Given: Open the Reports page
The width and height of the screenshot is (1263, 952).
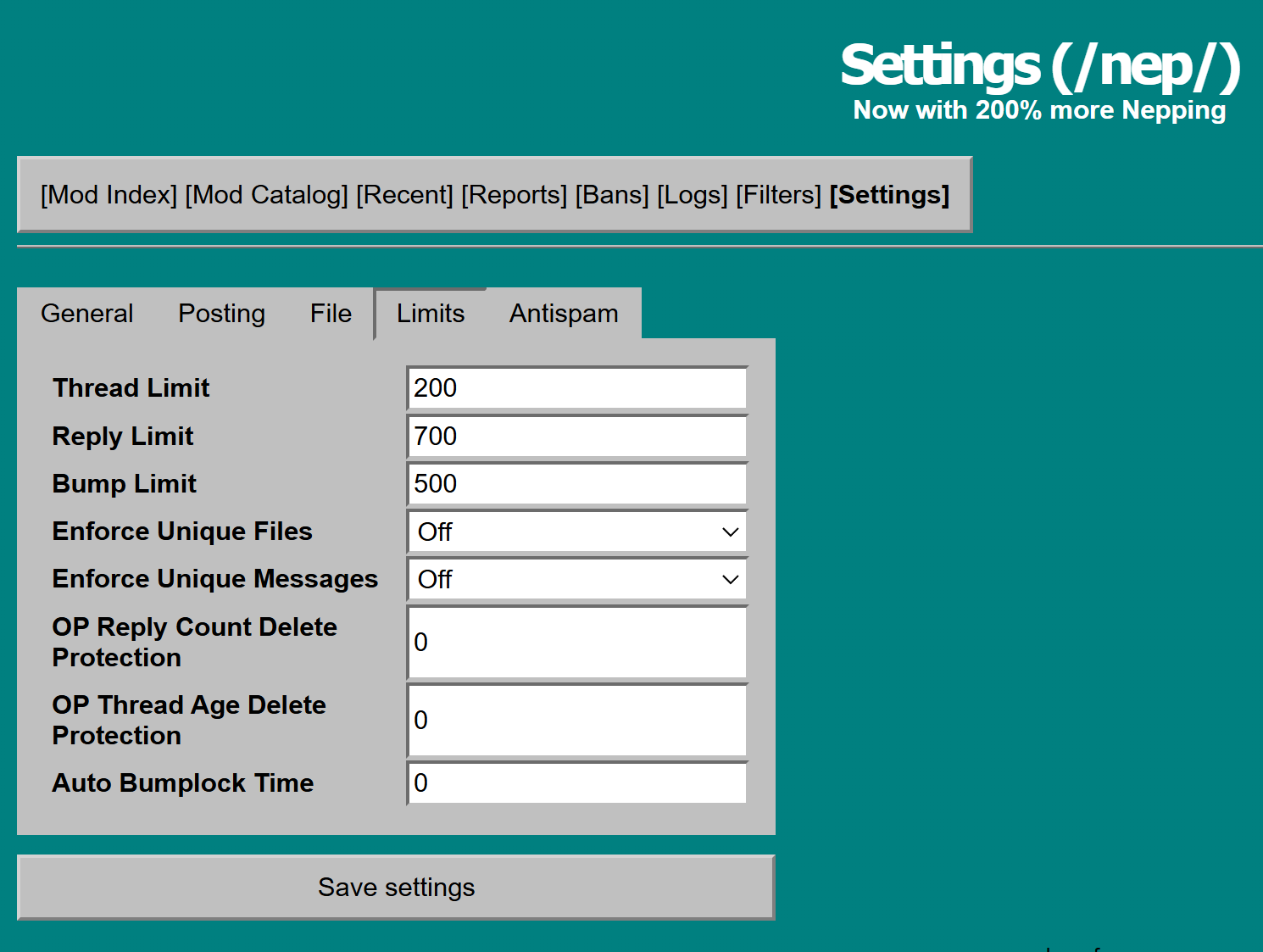Looking at the screenshot, I should coord(514,195).
